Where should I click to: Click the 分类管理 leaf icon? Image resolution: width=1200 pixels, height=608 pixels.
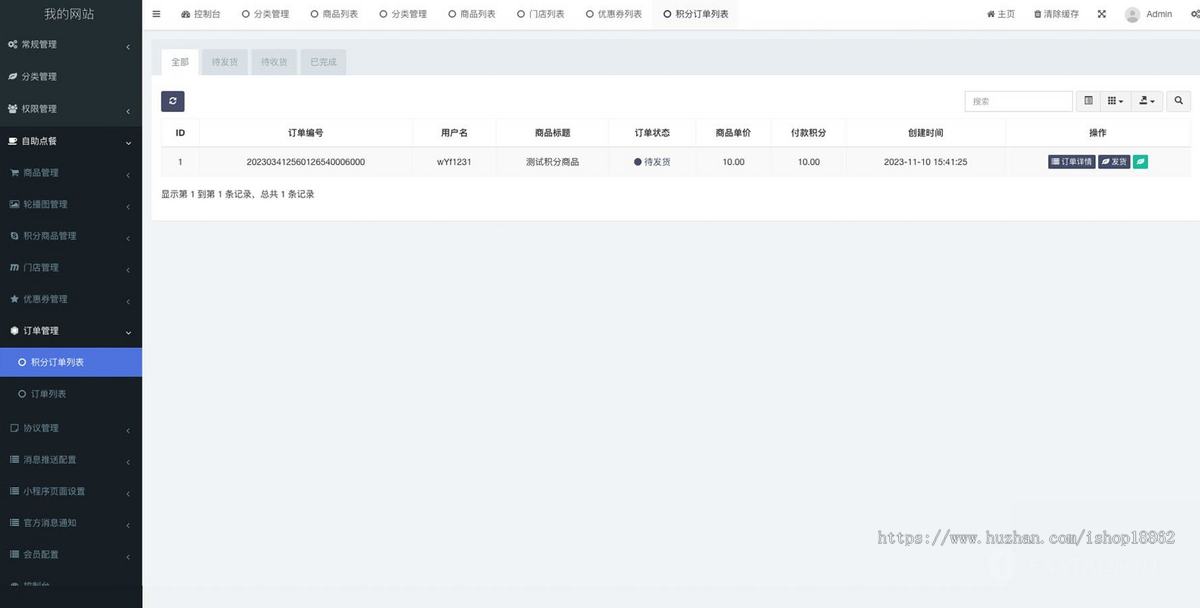point(12,77)
